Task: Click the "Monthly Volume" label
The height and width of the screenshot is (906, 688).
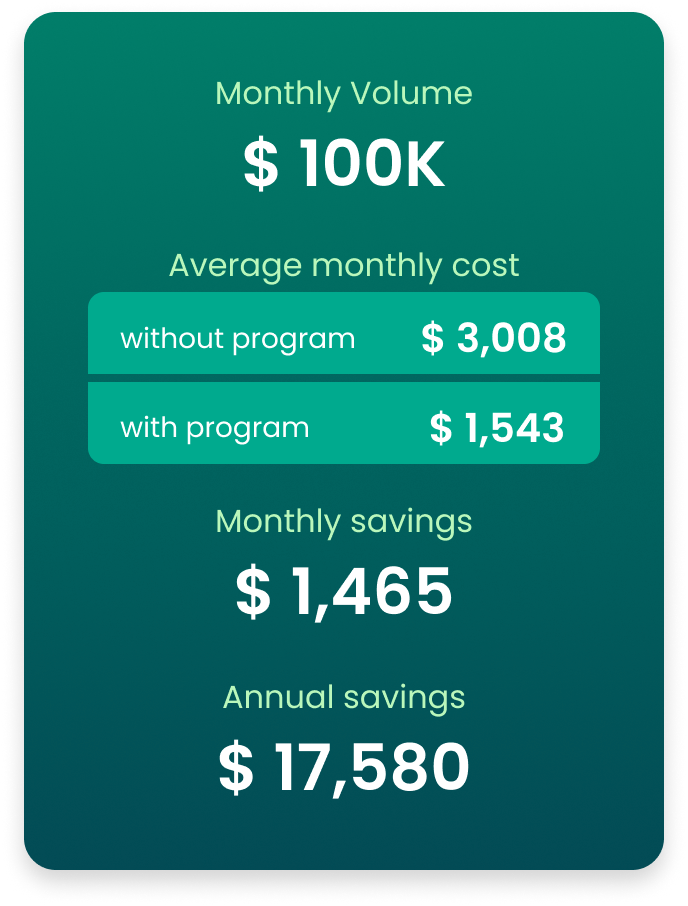Action: point(344,94)
